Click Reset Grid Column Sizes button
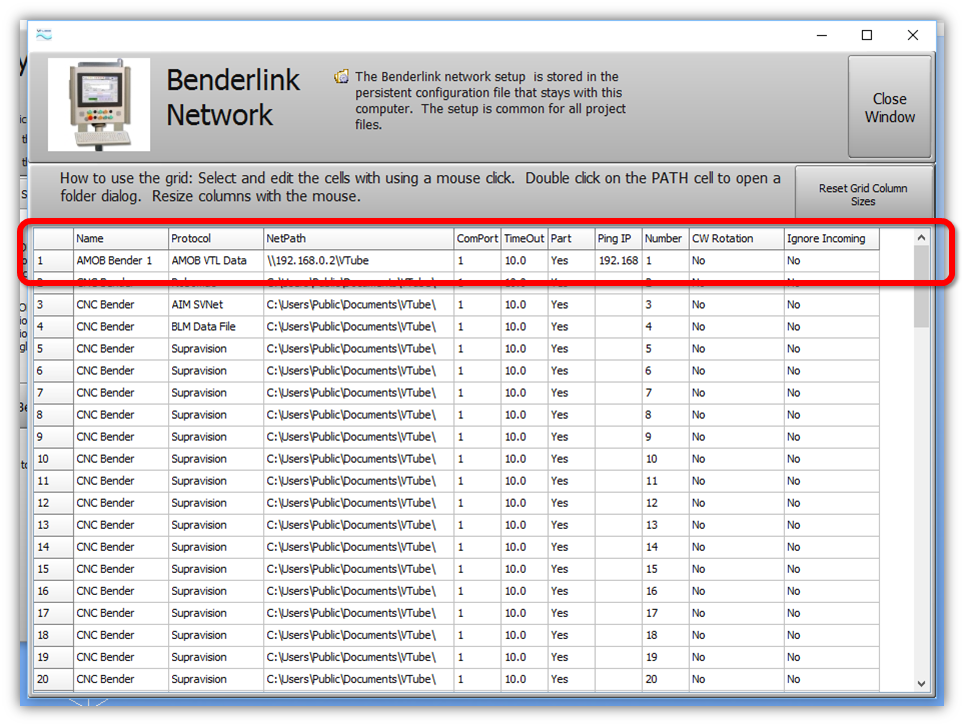 [x=862, y=194]
